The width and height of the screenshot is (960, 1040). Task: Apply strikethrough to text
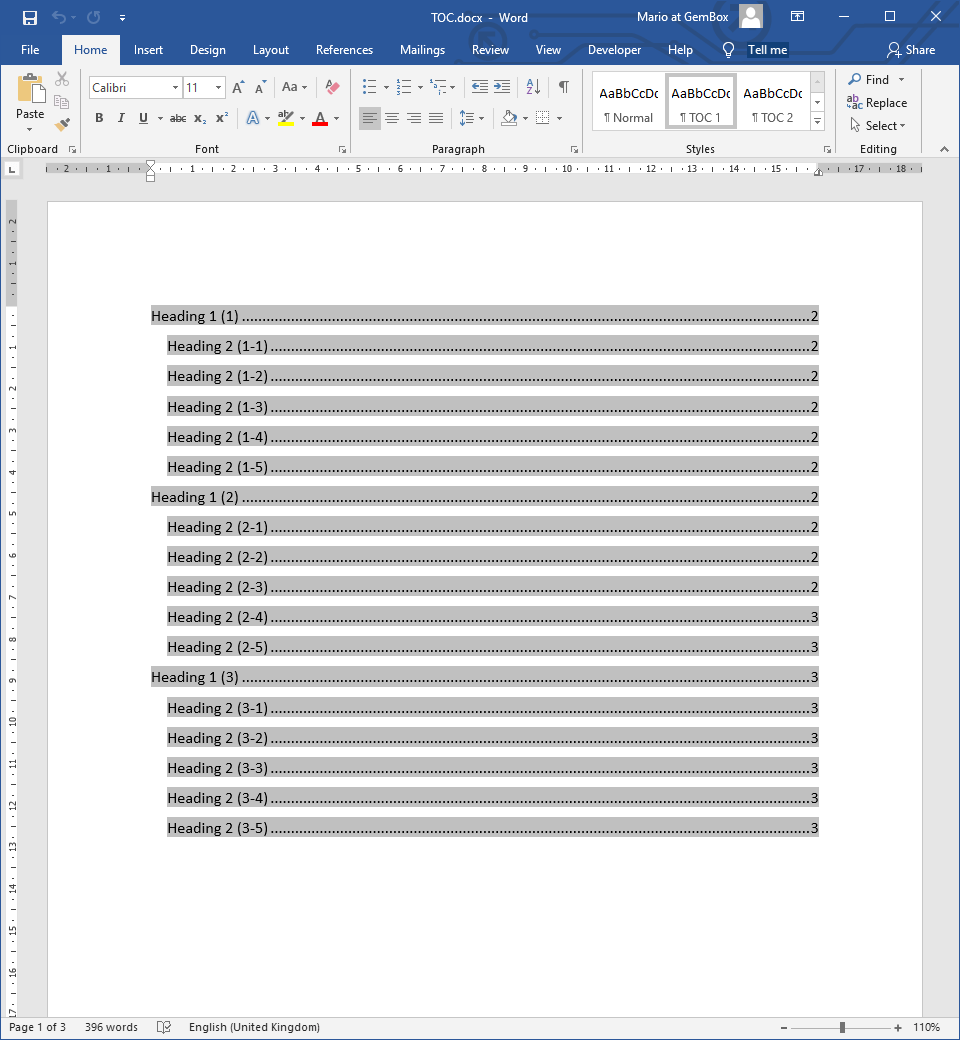(177, 118)
